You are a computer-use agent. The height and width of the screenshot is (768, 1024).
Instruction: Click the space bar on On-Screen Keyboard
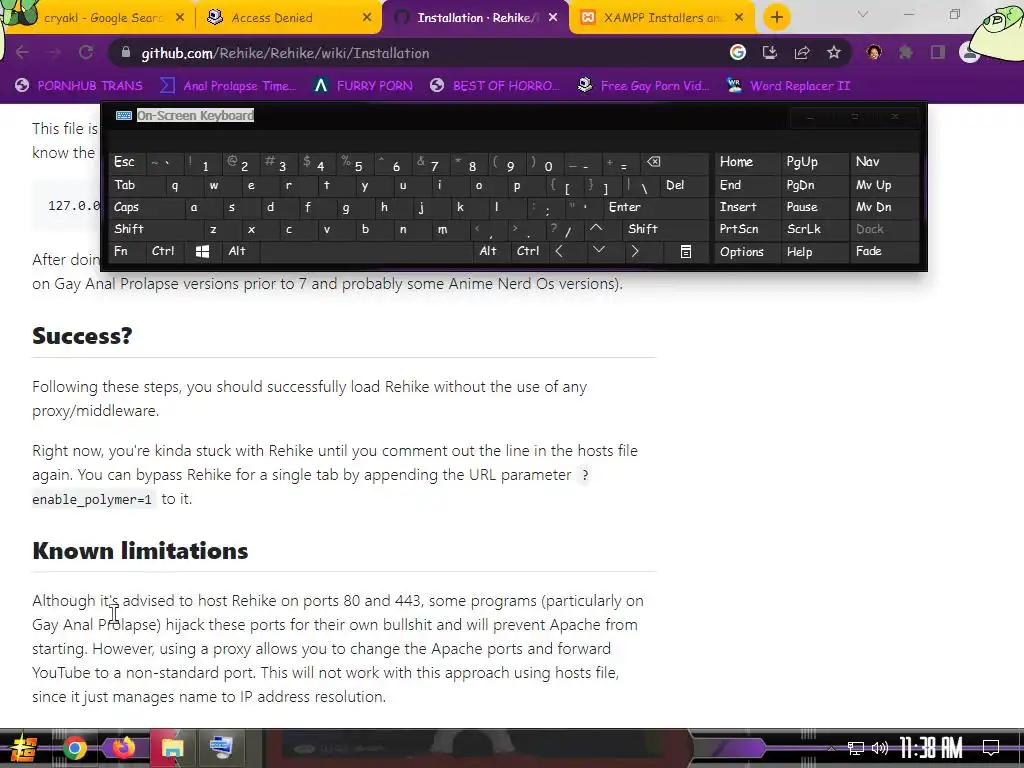[x=367, y=251]
